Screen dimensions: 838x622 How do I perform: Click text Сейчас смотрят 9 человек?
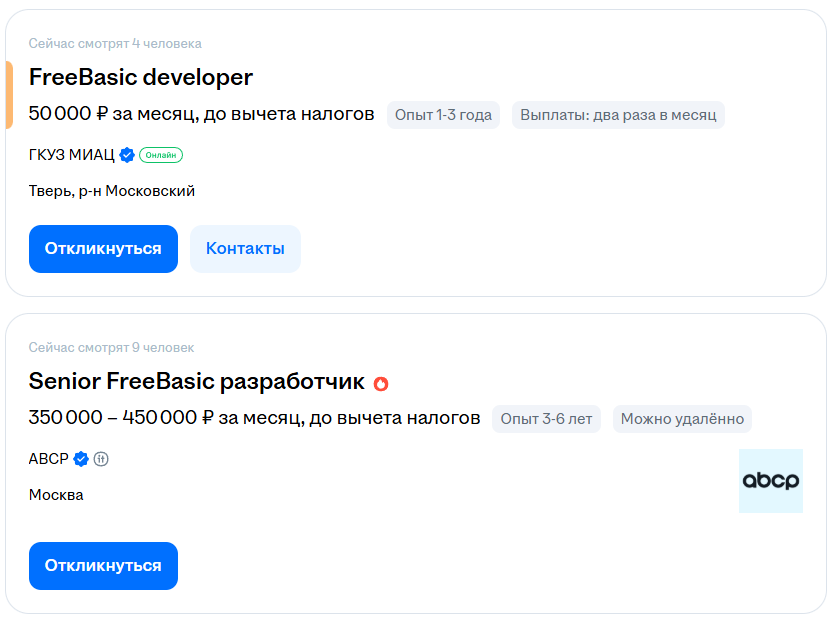(x=111, y=348)
